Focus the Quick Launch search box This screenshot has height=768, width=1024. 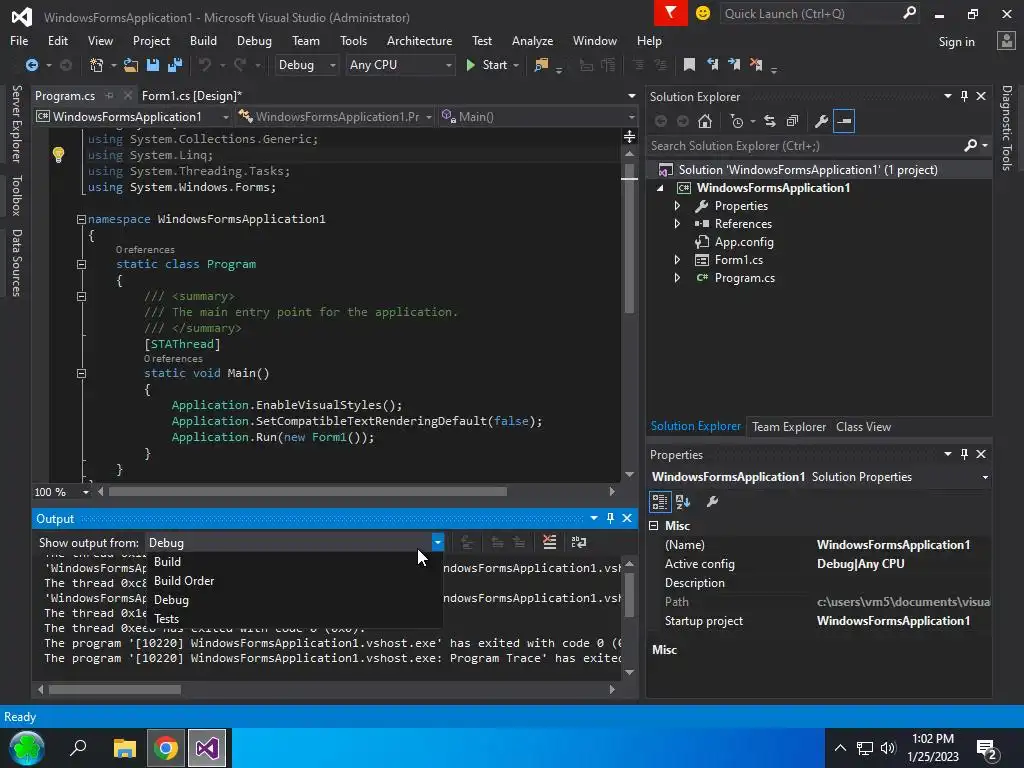(x=811, y=14)
